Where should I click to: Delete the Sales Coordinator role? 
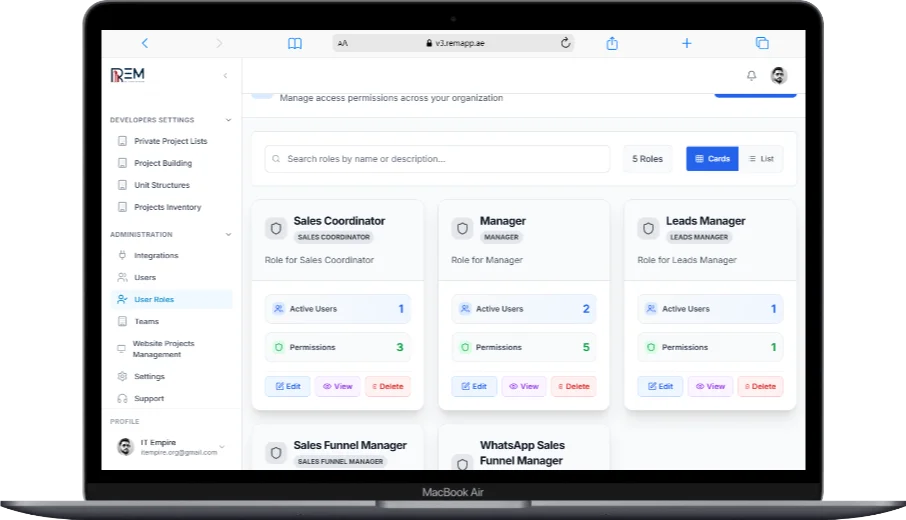pos(388,387)
